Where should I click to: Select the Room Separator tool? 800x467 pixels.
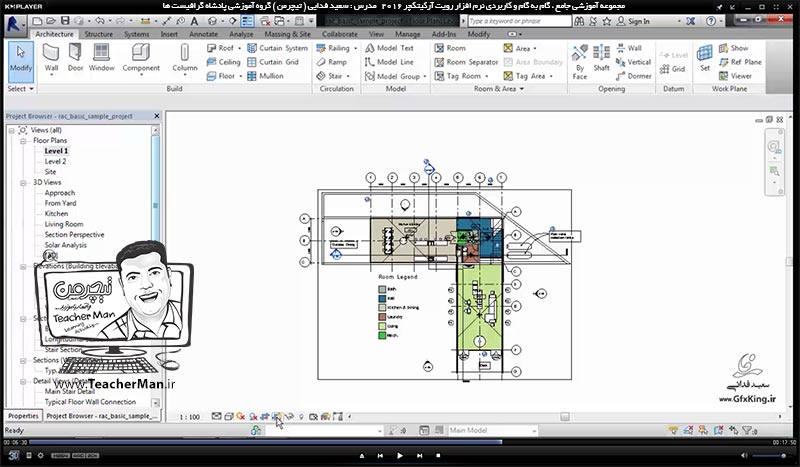[x=466, y=62]
